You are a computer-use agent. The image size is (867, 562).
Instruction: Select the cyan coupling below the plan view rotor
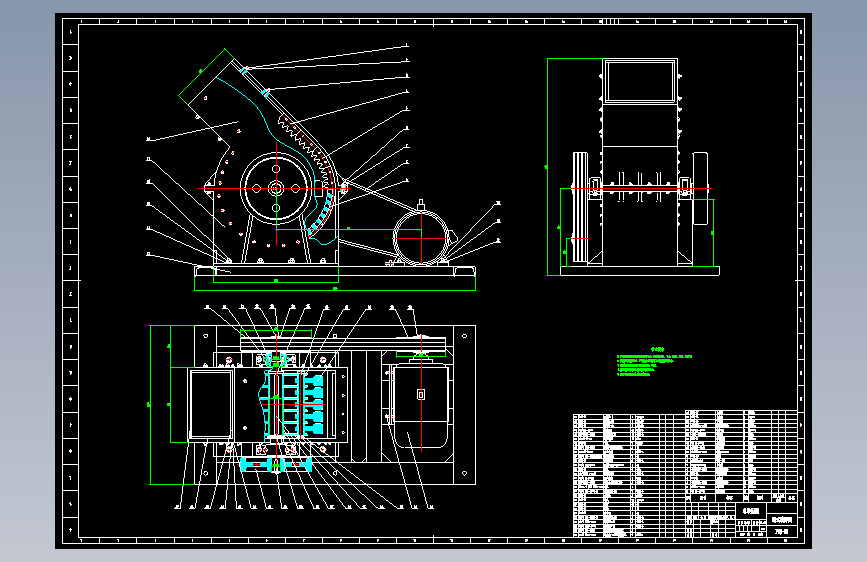(276, 464)
